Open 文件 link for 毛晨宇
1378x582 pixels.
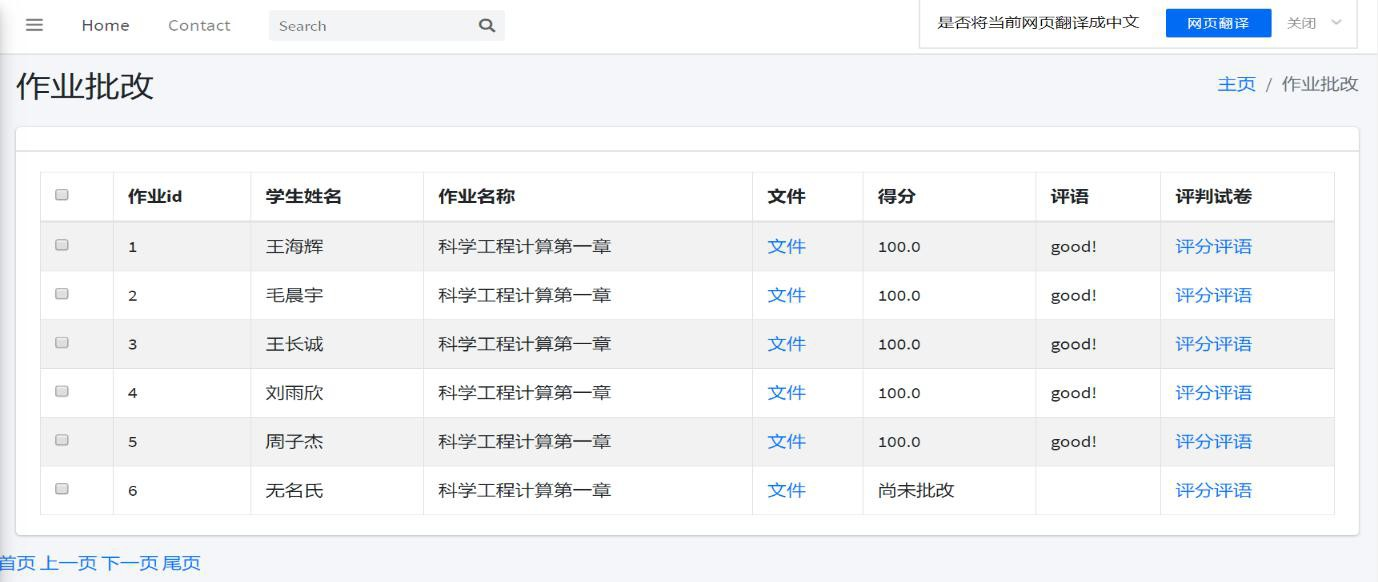point(786,295)
